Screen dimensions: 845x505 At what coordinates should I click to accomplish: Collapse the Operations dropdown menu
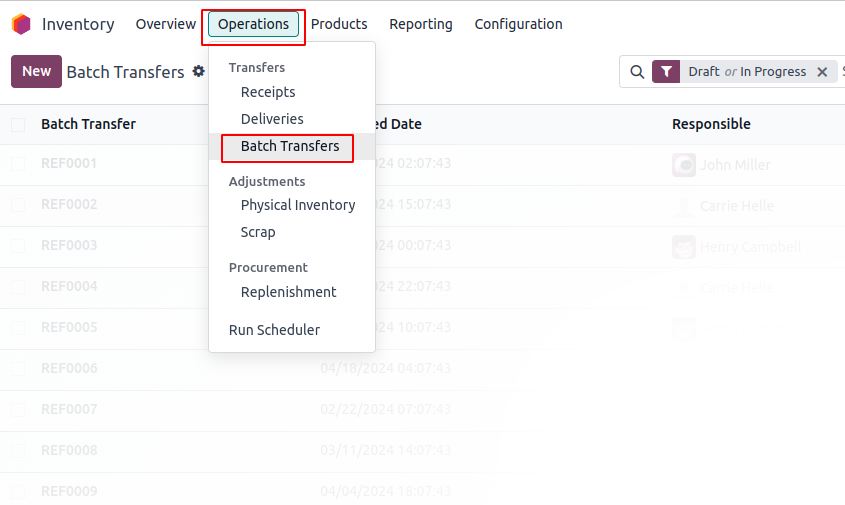253,24
